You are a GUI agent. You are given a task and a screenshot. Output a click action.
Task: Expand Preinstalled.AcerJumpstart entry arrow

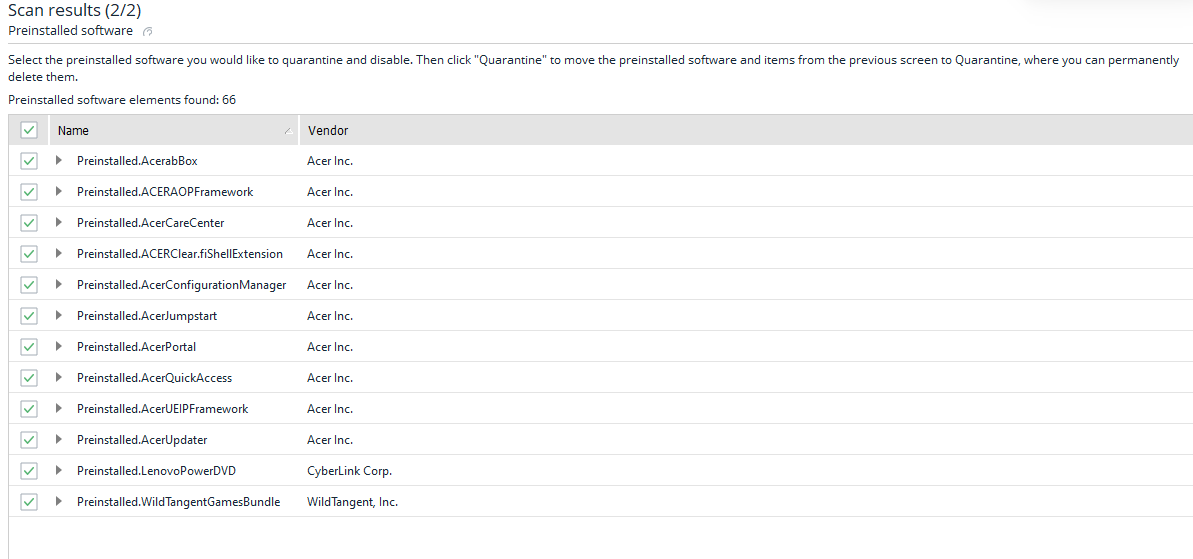tap(59, 316)
